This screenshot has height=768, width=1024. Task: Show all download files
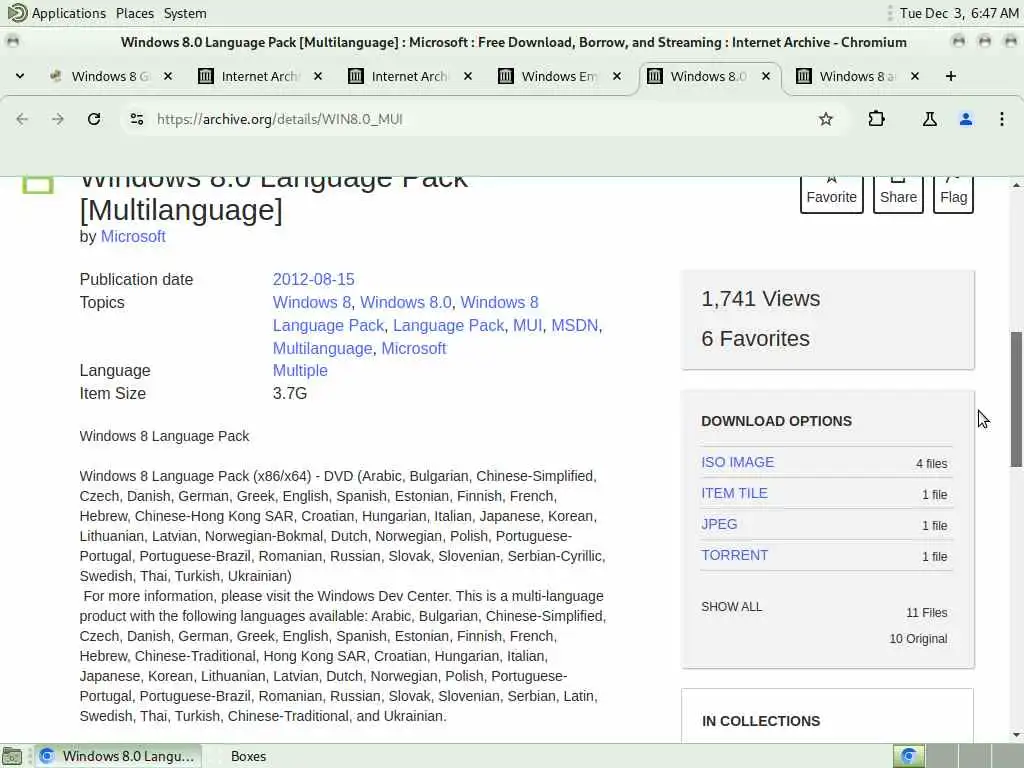(731, 607)
